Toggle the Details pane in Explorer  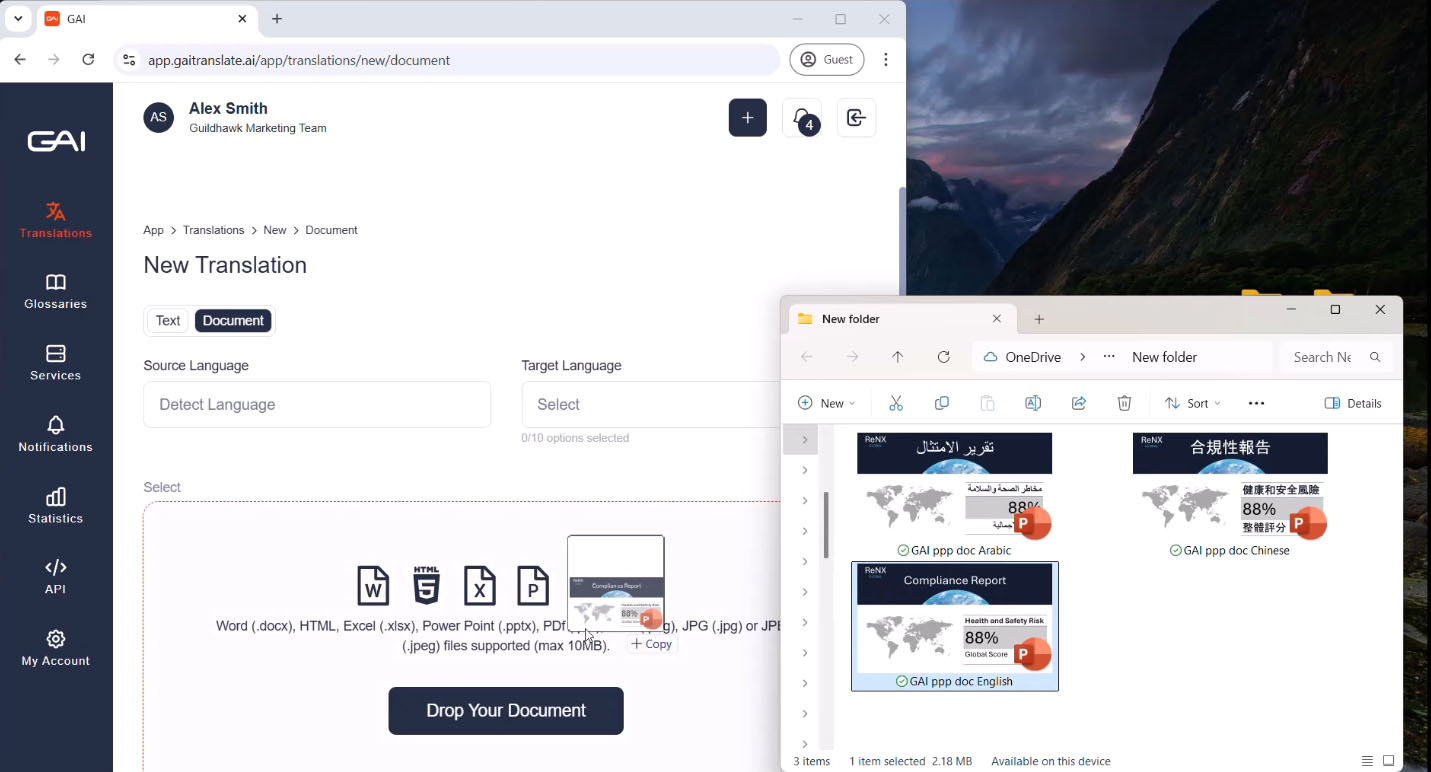(1353, 403)
